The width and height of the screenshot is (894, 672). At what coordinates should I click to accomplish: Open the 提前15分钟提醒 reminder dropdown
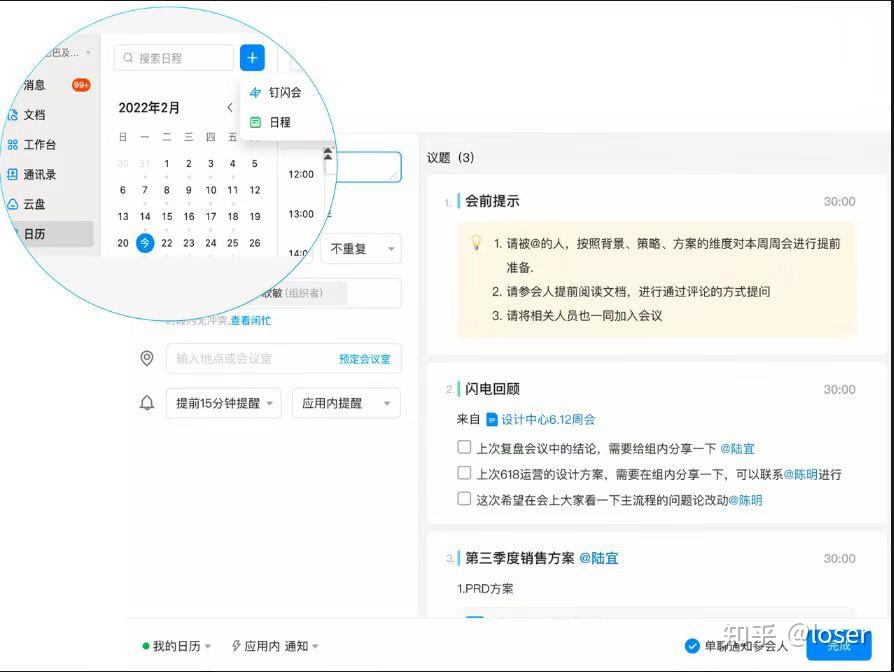tap(222, 403)
